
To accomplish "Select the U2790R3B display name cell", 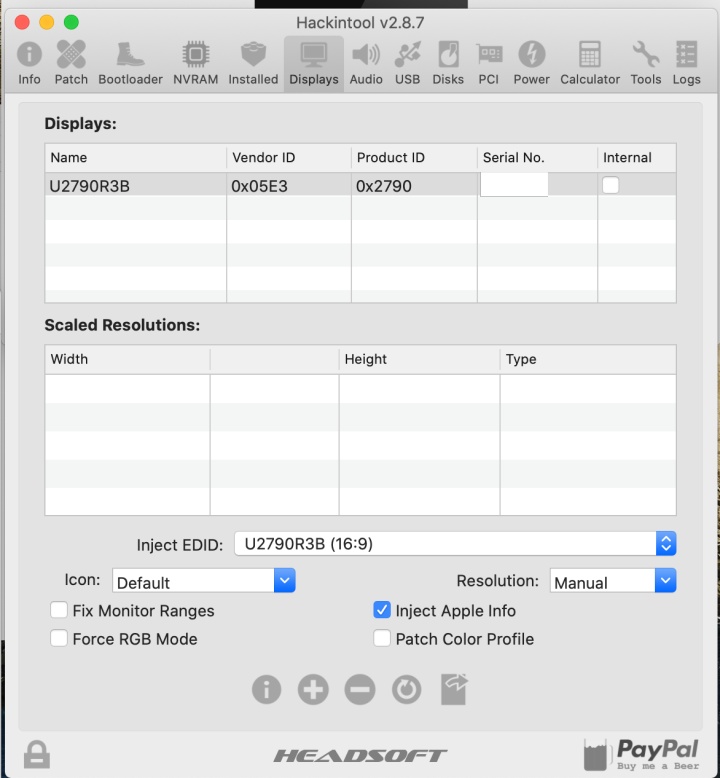I will [135, 186].
